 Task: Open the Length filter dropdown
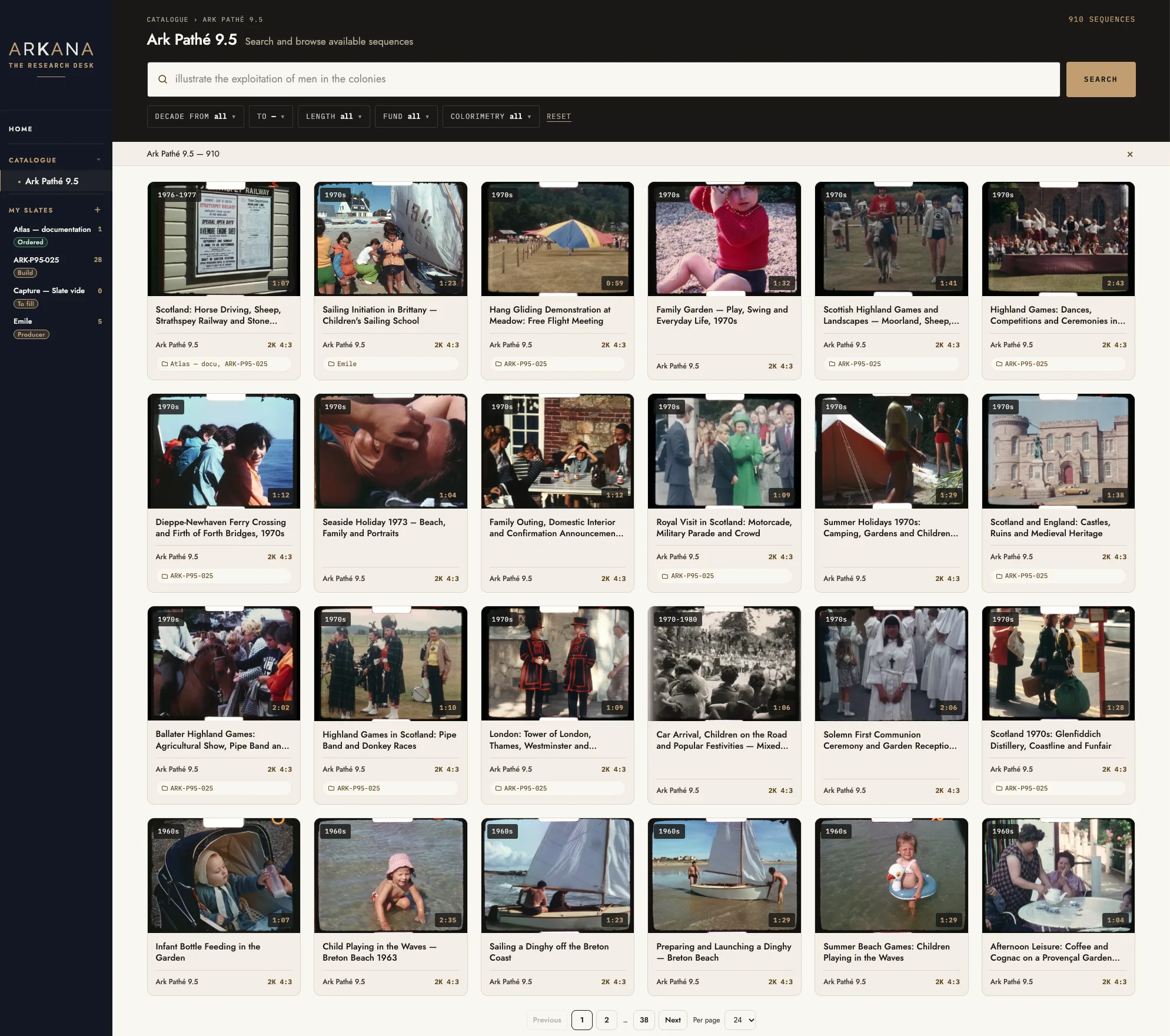(x=334, y=117)
